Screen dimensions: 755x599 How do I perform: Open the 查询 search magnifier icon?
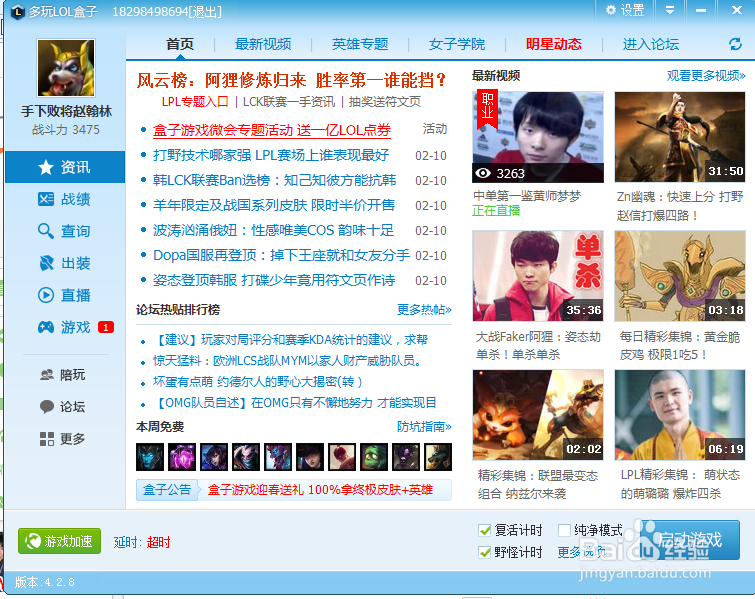point(46,231)
